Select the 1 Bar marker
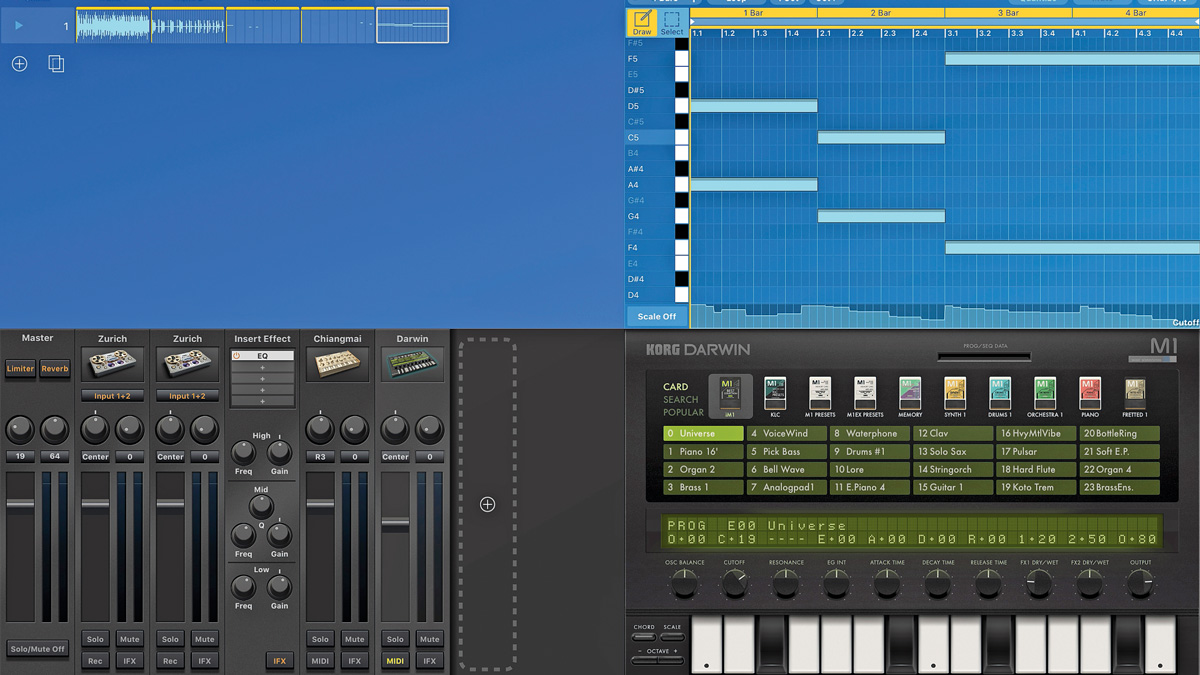 coord(754,13)
